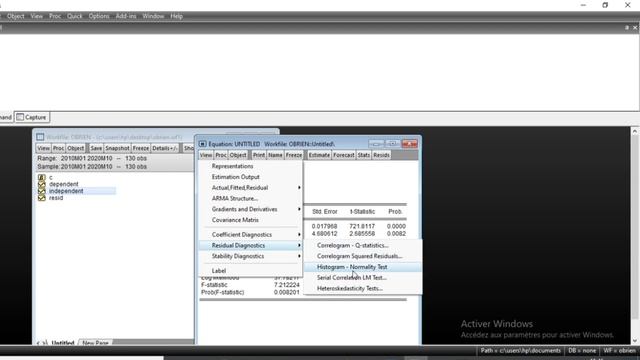Click DB = none status bar entry
Screen dimensions: 640x360
click(x=582, y=351)
